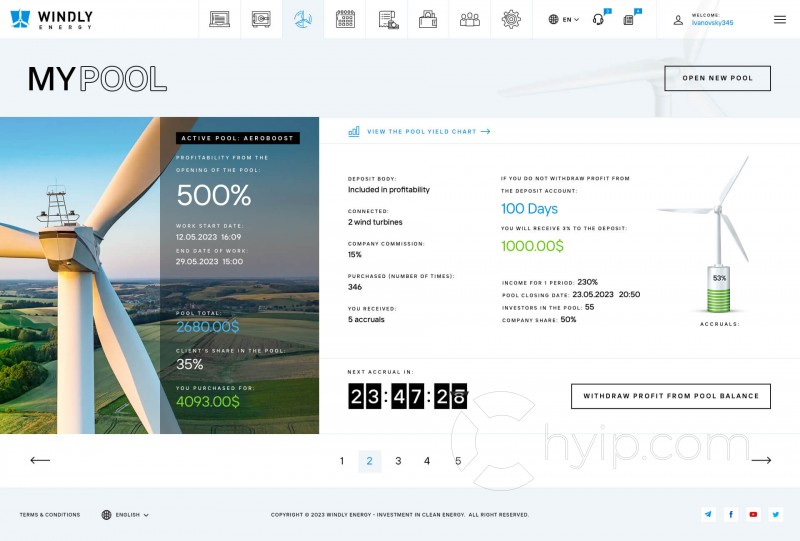Viewport: 800px width, 541px height.
Task: Click the 53% accruals battery indicator
Action: (719, 289)
